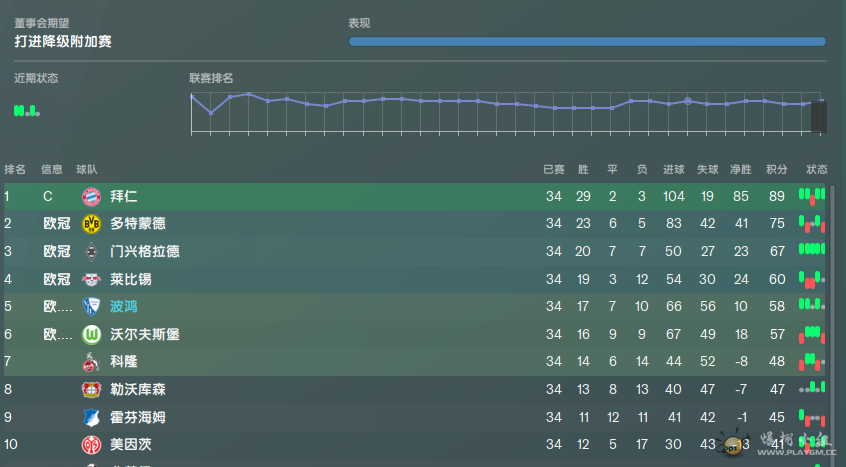The image size is (846, 467).
Task: Click the Hoffenheim club badge
Action: click(92, 417)
